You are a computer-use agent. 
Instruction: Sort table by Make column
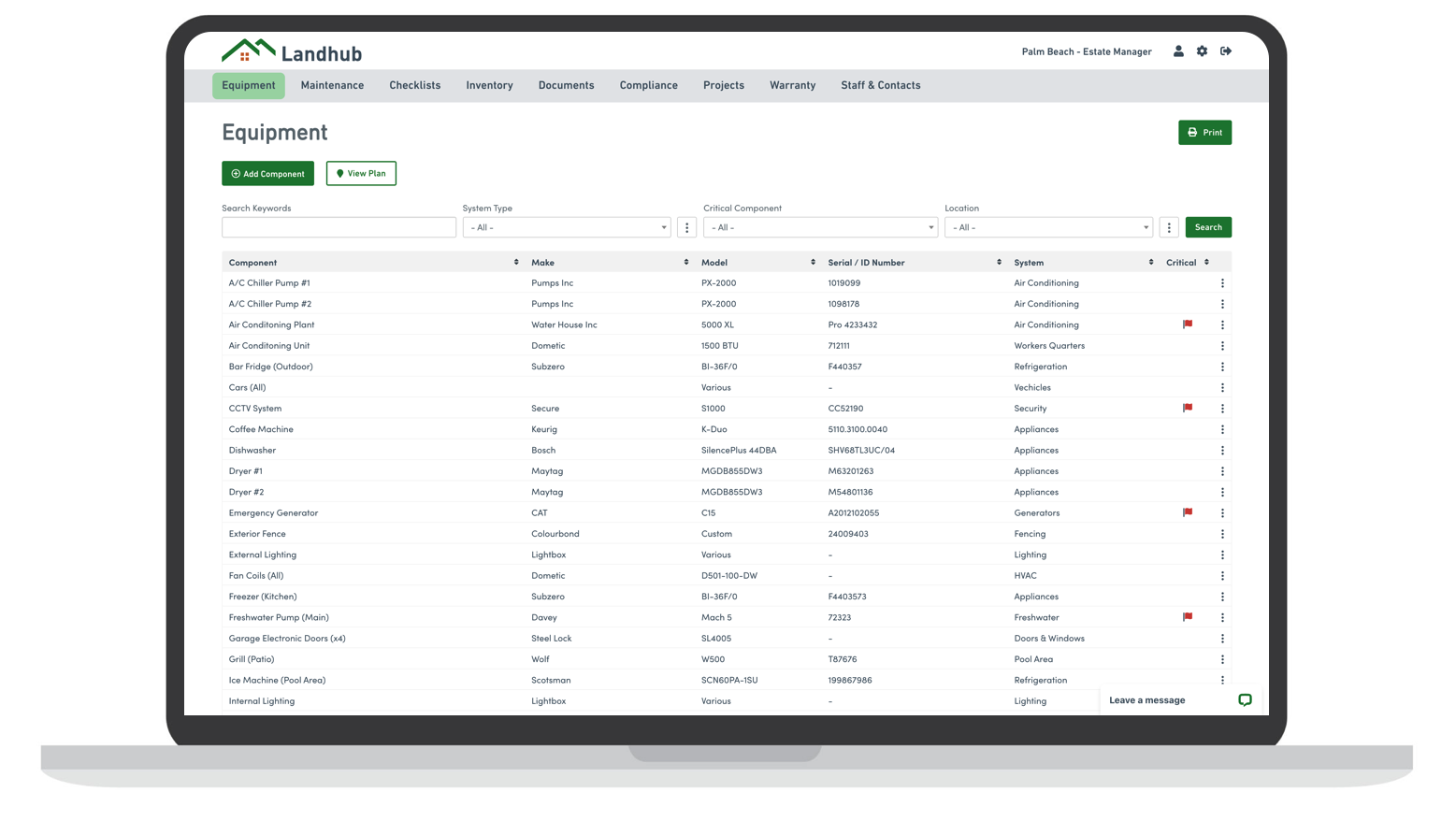[686, 263]
